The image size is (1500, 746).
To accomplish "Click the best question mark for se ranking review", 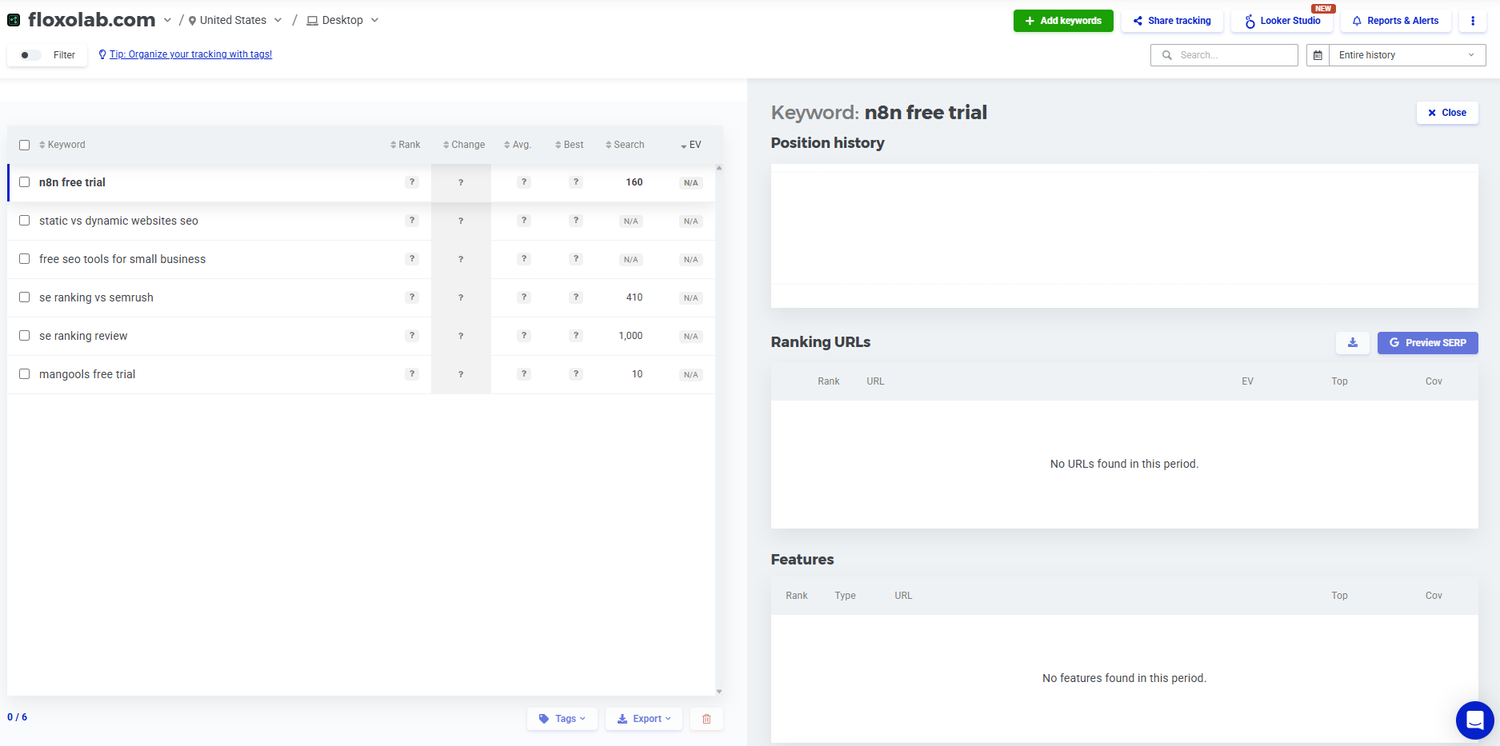I will [576, 336].
